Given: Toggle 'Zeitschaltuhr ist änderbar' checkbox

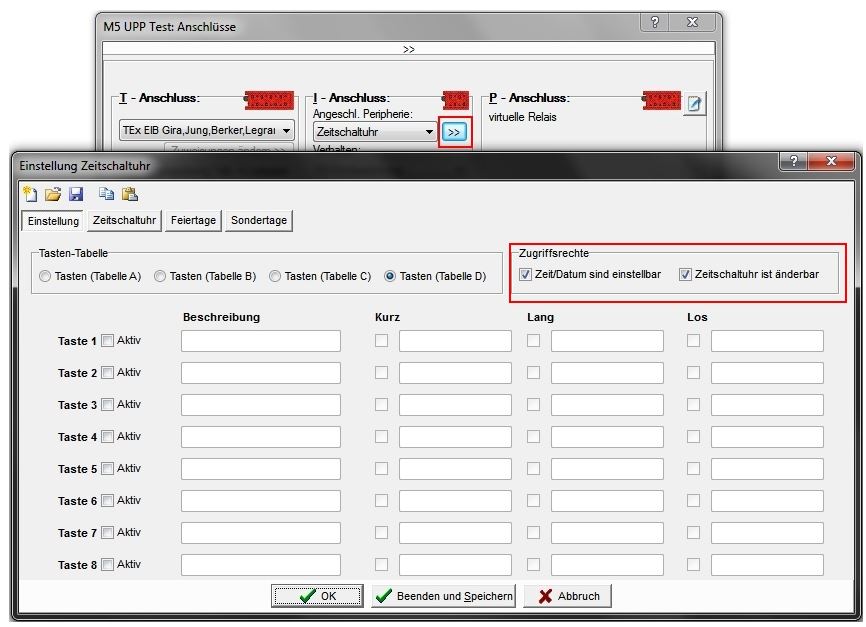Looking at the screenshot, I should 685,275.
